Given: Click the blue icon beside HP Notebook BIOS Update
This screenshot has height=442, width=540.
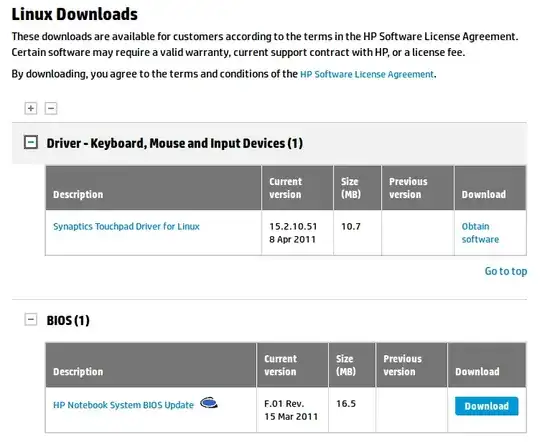Looking at the screenshot, I should [209, 402].
